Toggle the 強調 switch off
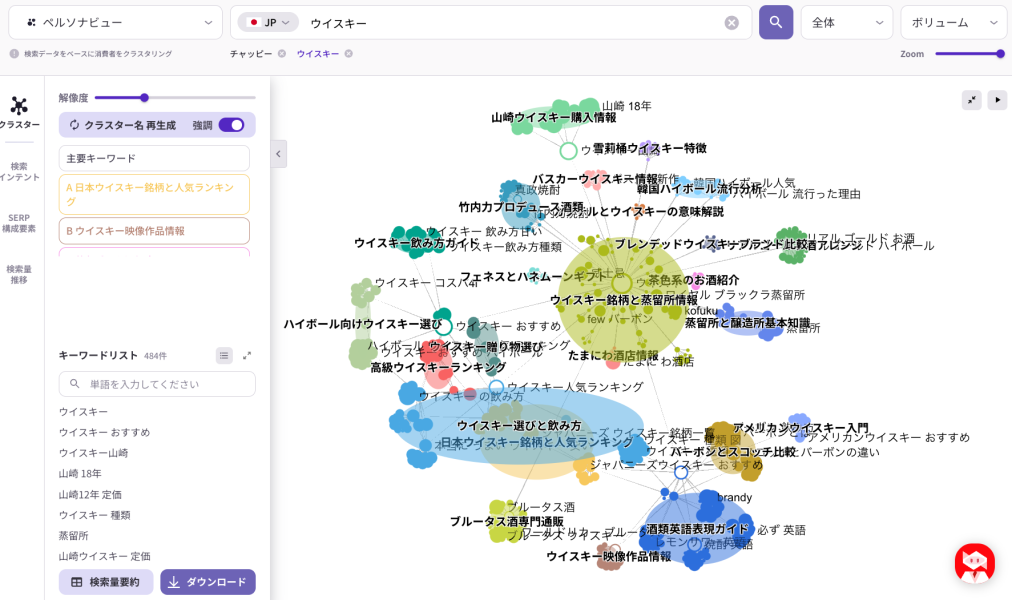This screenshot has width=1012, height=600. [x=231, y=125]
